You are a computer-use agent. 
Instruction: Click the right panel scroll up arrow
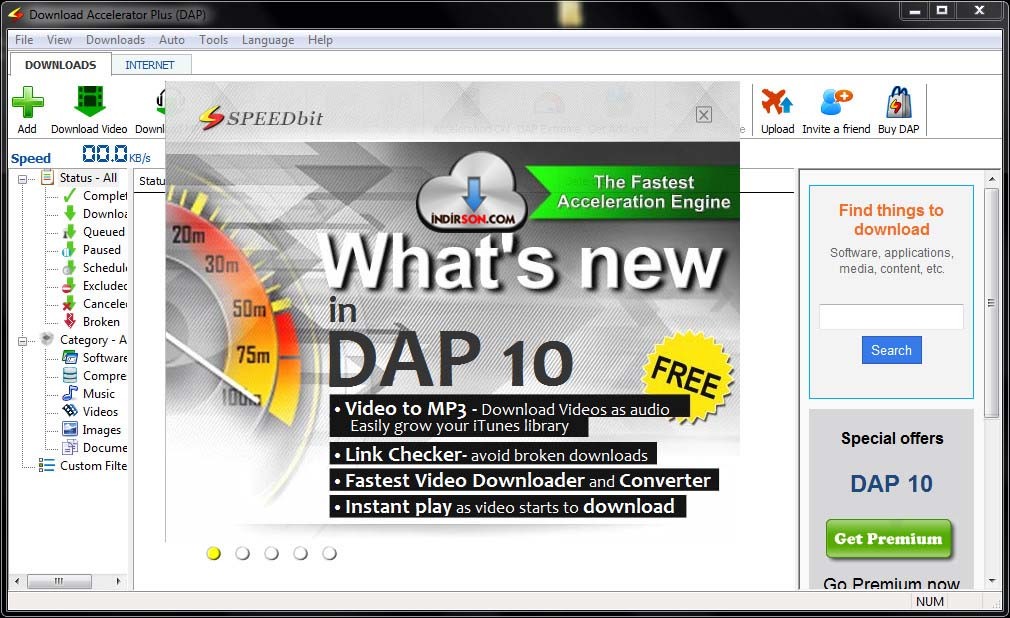(991, 179)
